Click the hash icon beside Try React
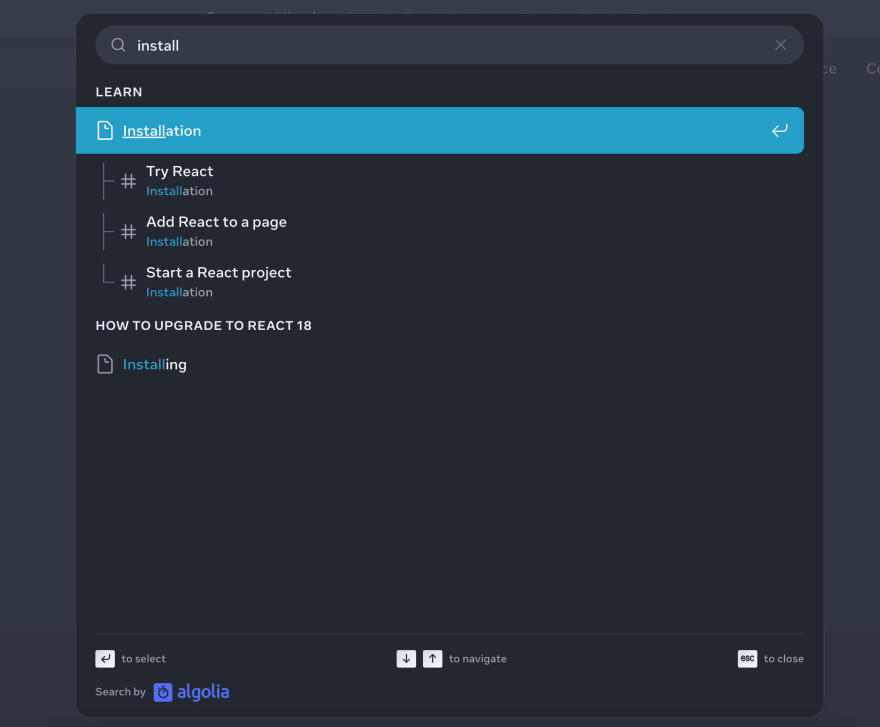 (129, 181)
